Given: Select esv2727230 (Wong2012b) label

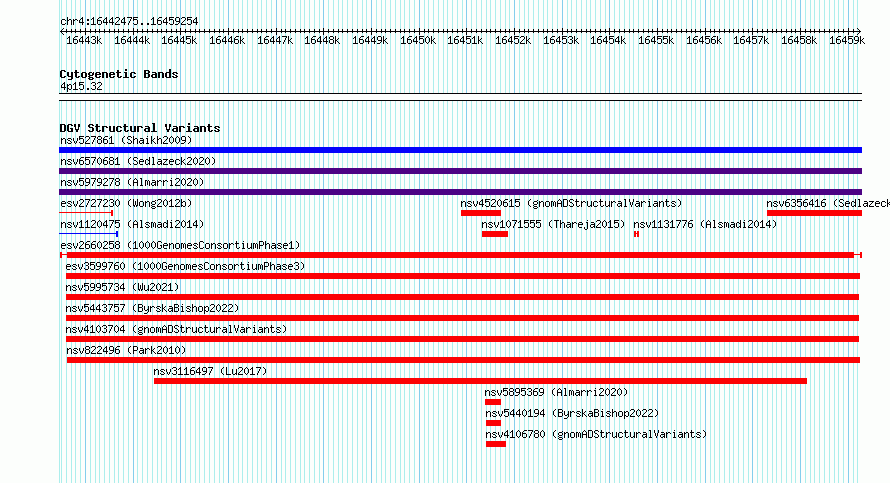Looking at the screenshot, I should pyautogui.click(x=126, y=203).
